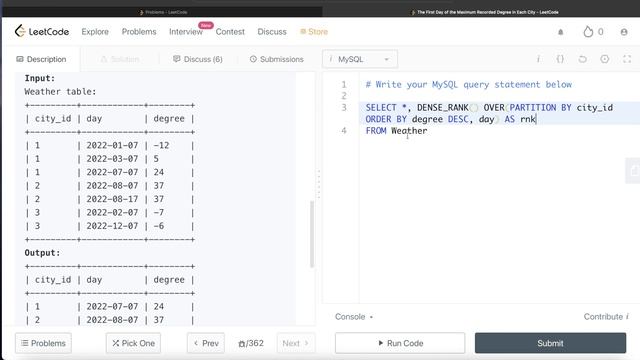This screenshot has width=640, height=360.
Task: Click the panel divider handle
Action: pos(319,184)
